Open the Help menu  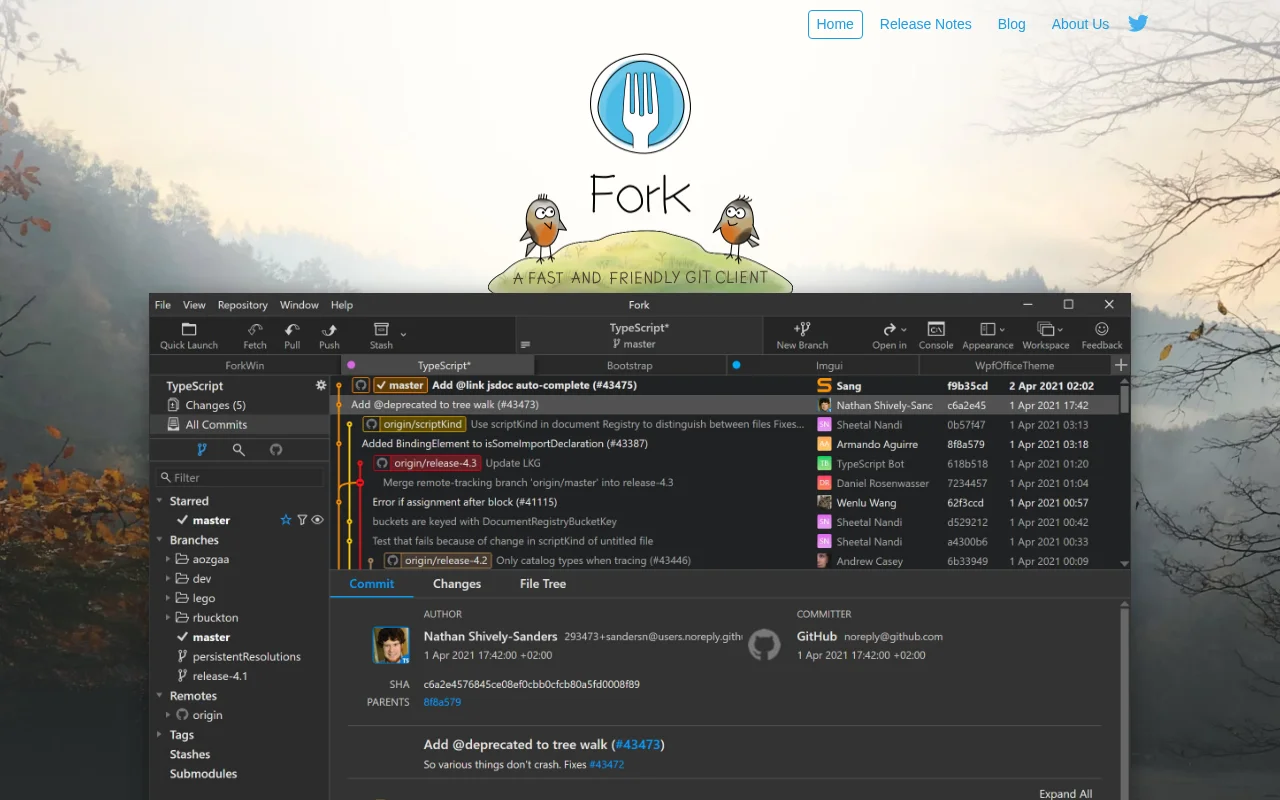(x=342, y=305)
